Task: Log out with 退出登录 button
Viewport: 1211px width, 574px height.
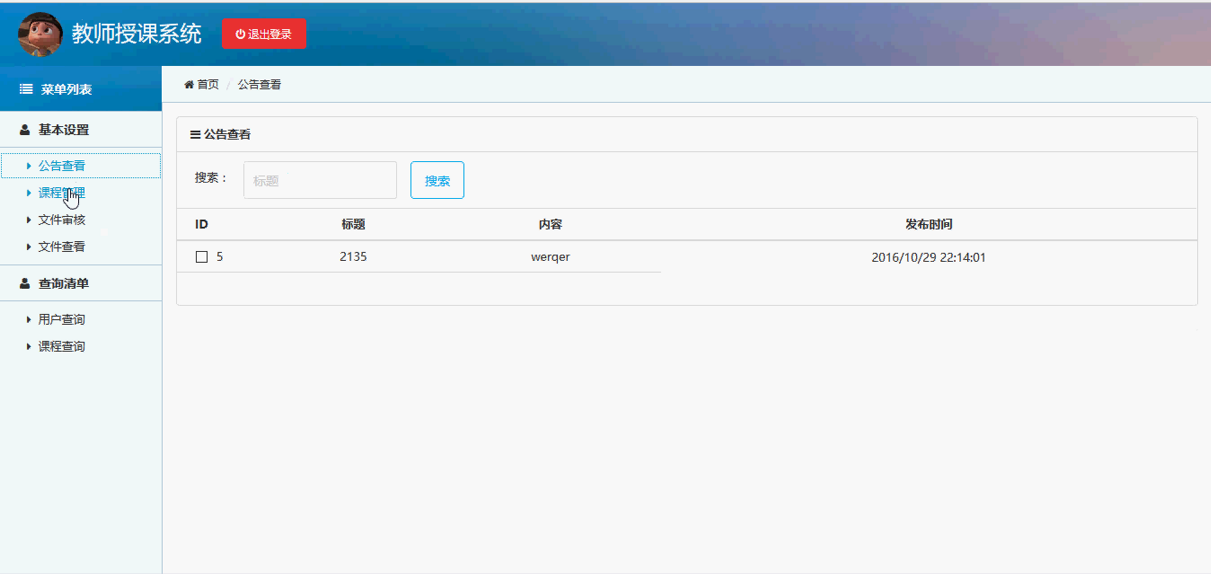Action: (264, 34)
